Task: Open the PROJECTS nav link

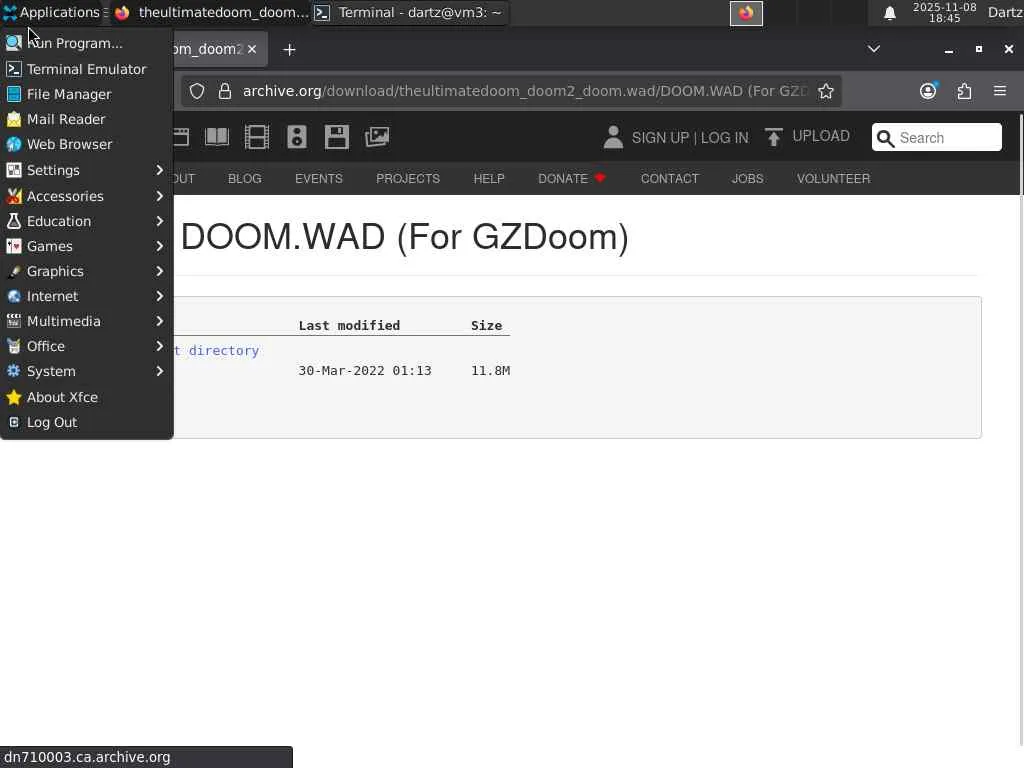Action: [x=408, y=178]
